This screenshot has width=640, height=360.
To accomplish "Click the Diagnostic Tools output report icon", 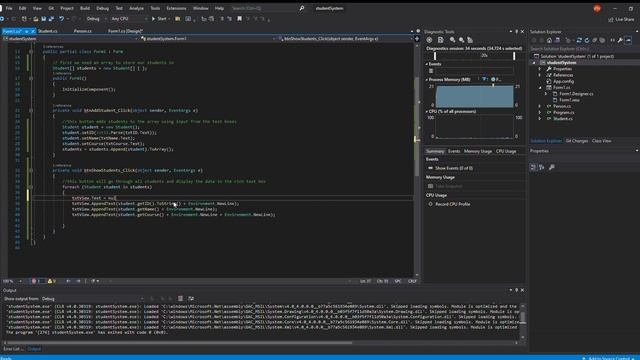I will point(440,40).
